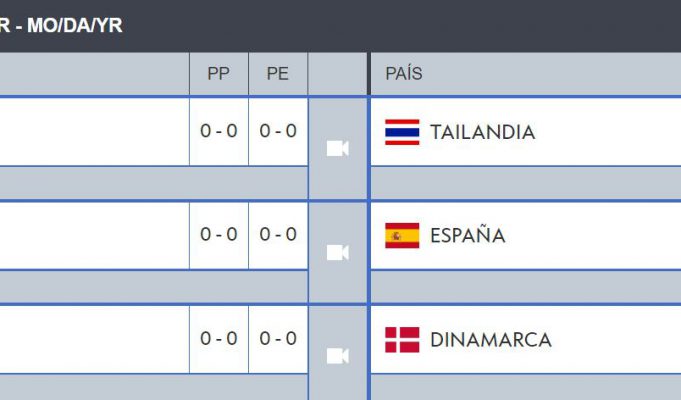681x400 pixels.
Task: Select the DINAMARCA country name
Action: [491, 340]
